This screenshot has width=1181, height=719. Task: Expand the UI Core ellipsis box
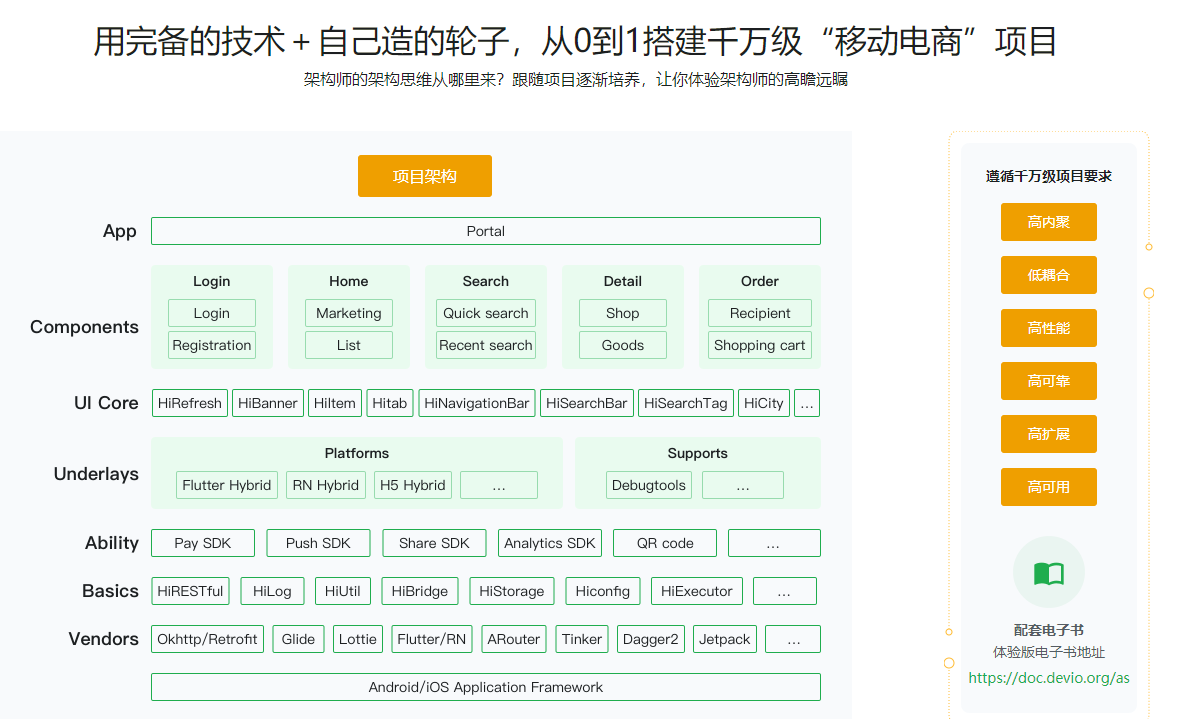point(806,403)
